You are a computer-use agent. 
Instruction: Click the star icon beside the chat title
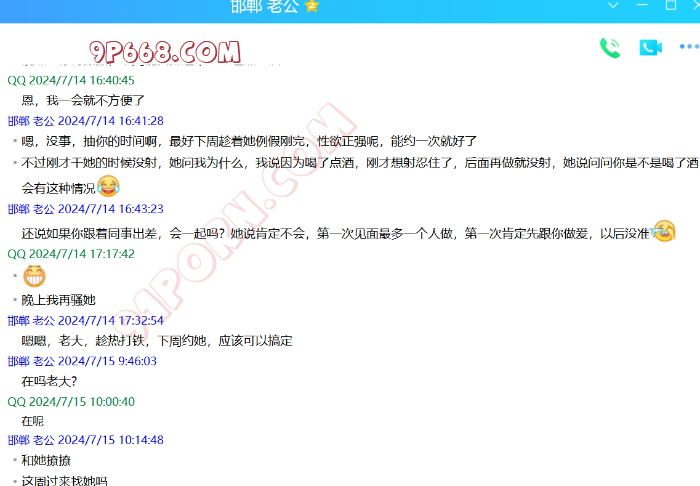[x=312, y=6]
